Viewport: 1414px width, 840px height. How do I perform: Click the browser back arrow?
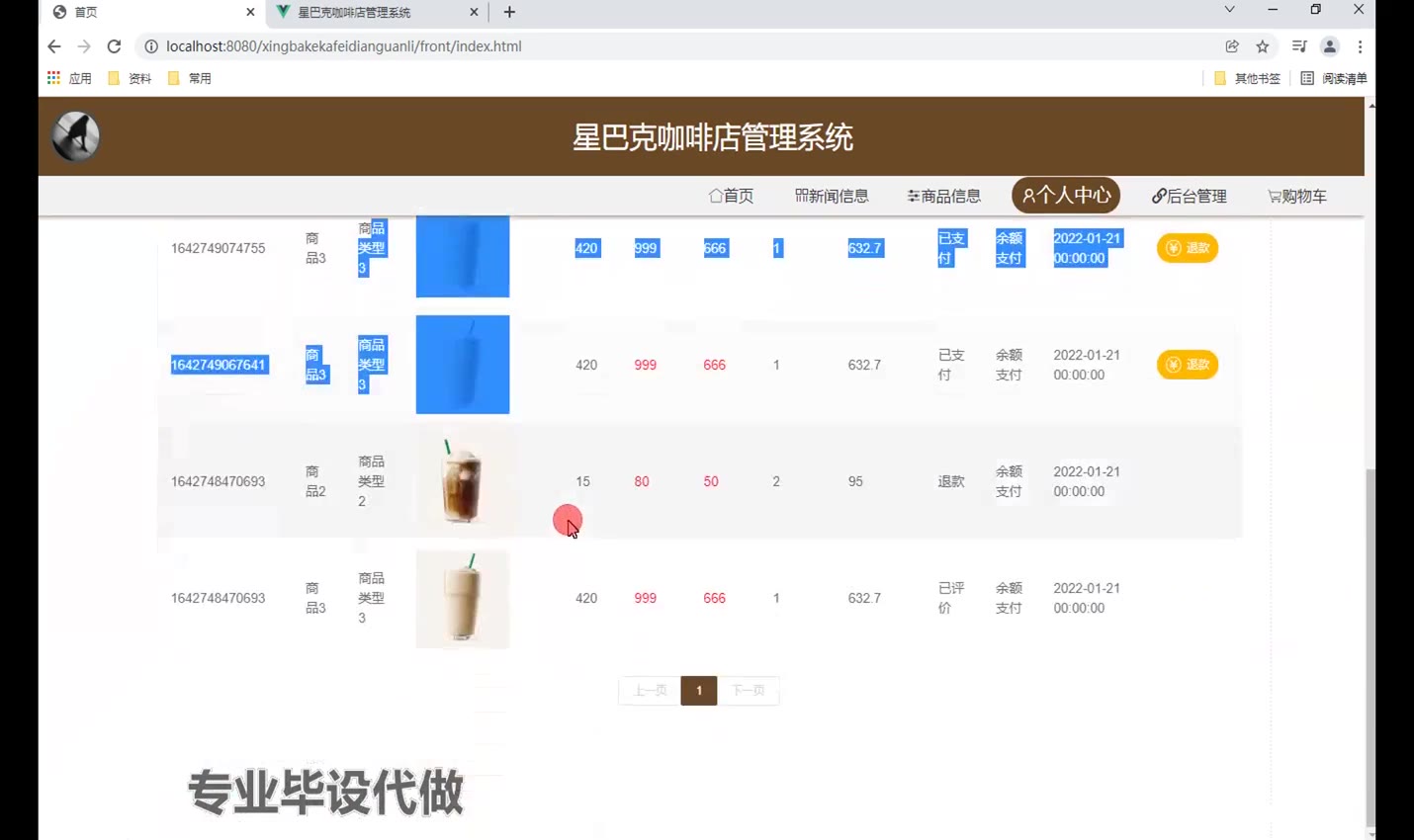(x=54, y=46)
